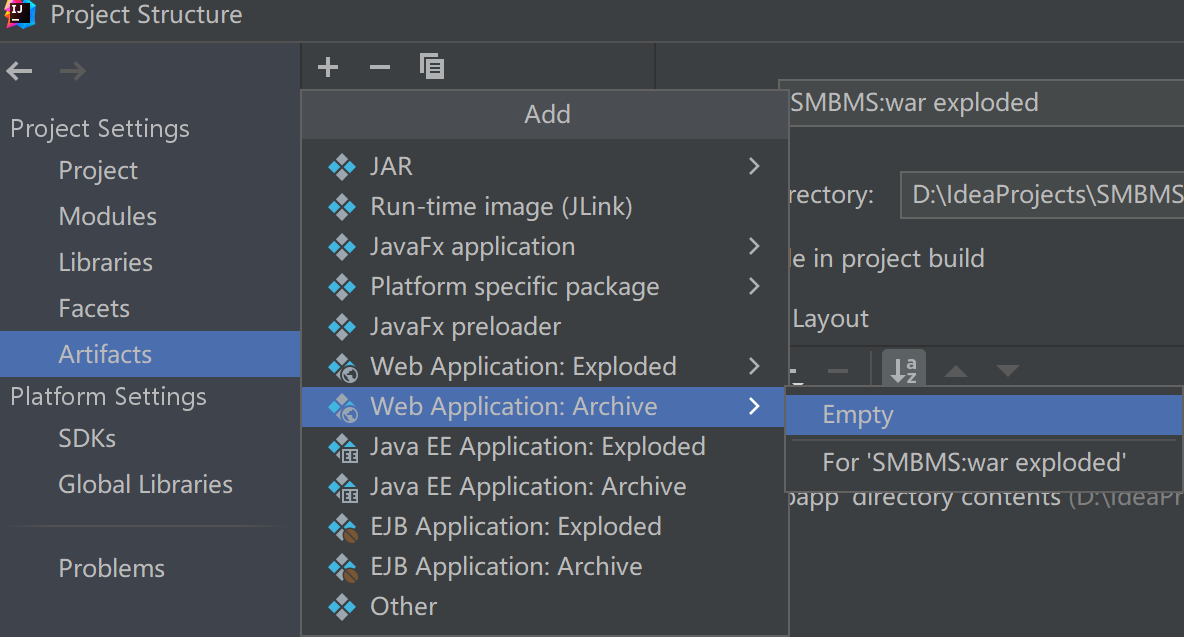The image size is (1184, 637).
Task: Expand Platform specific package submenu arrow
Action: coord(754,286)
